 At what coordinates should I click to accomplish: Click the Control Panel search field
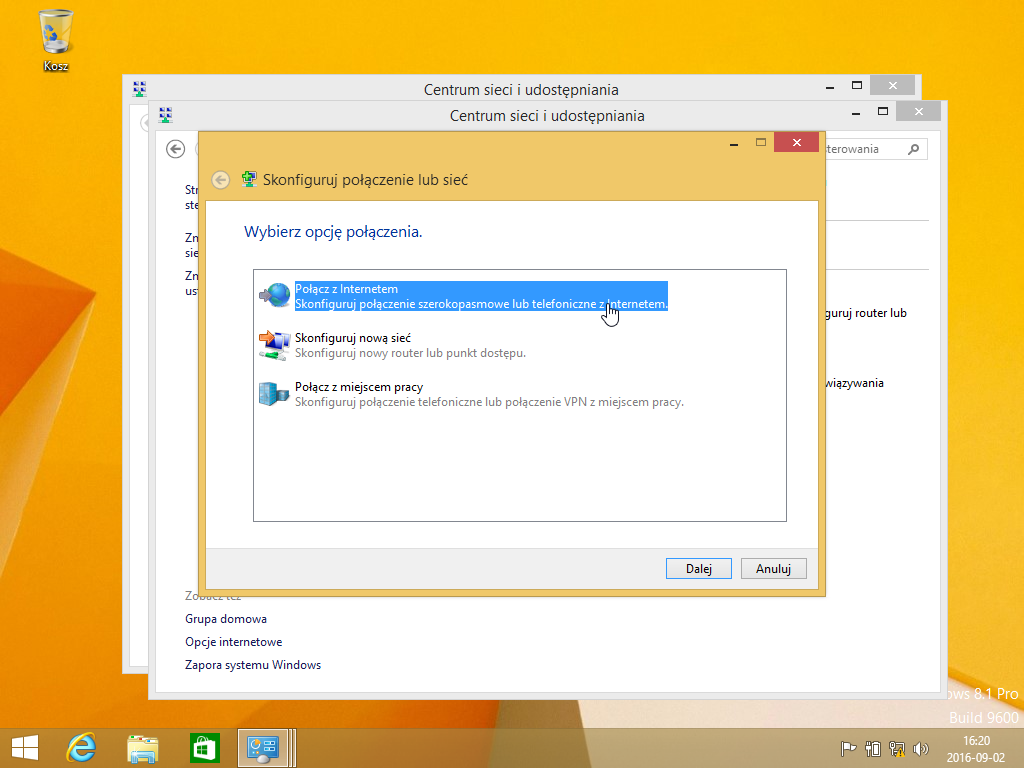point(876,149)
